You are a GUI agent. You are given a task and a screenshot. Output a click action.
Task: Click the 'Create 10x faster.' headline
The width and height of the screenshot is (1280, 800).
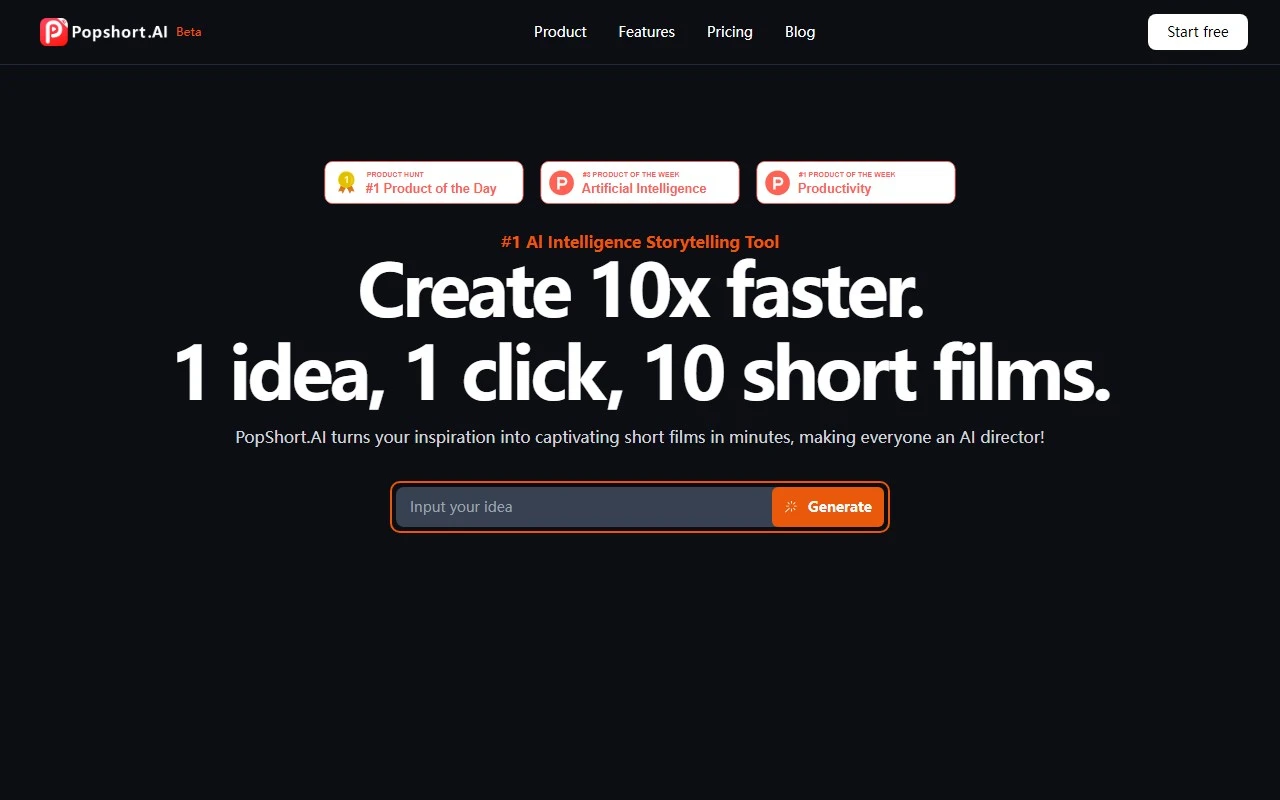point(640,291)
